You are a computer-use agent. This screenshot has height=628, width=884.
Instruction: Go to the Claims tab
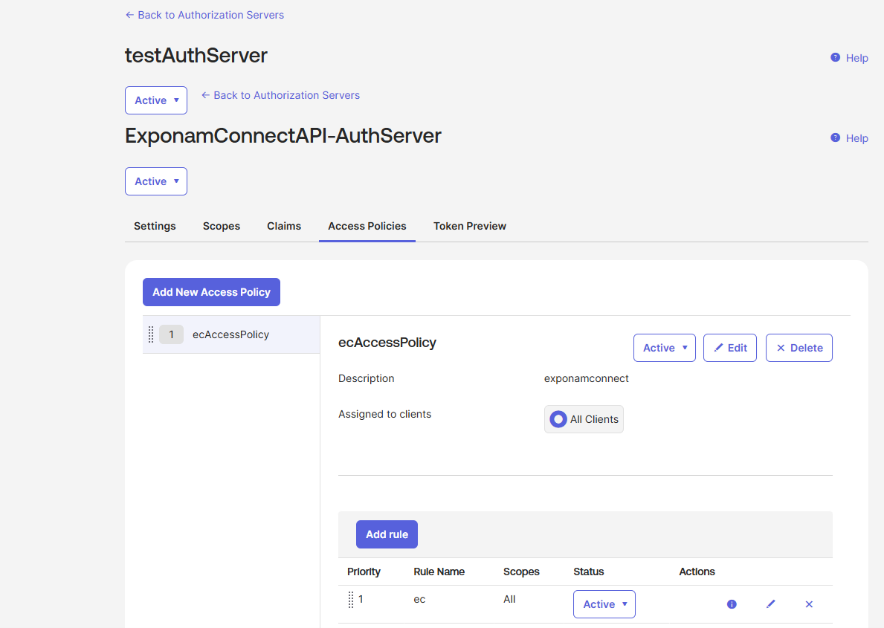[x=284, y=226]
